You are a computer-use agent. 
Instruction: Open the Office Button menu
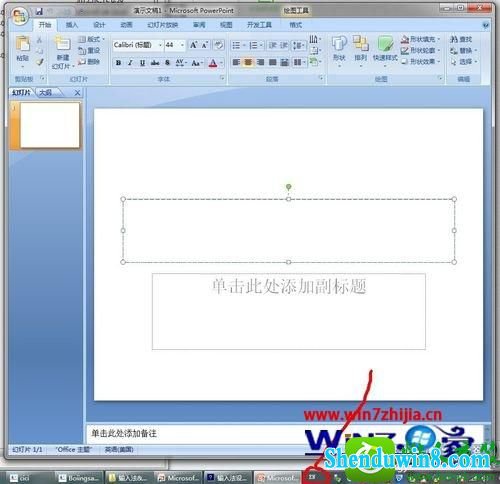[x=19, y=16]
